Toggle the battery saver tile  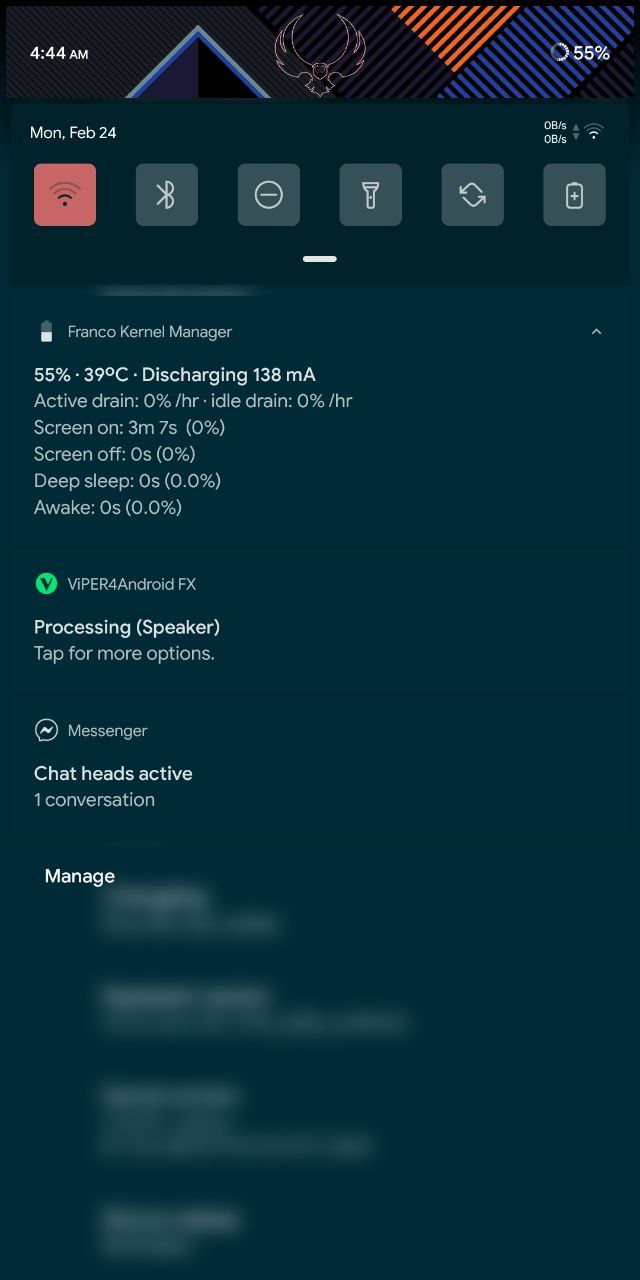575,195
